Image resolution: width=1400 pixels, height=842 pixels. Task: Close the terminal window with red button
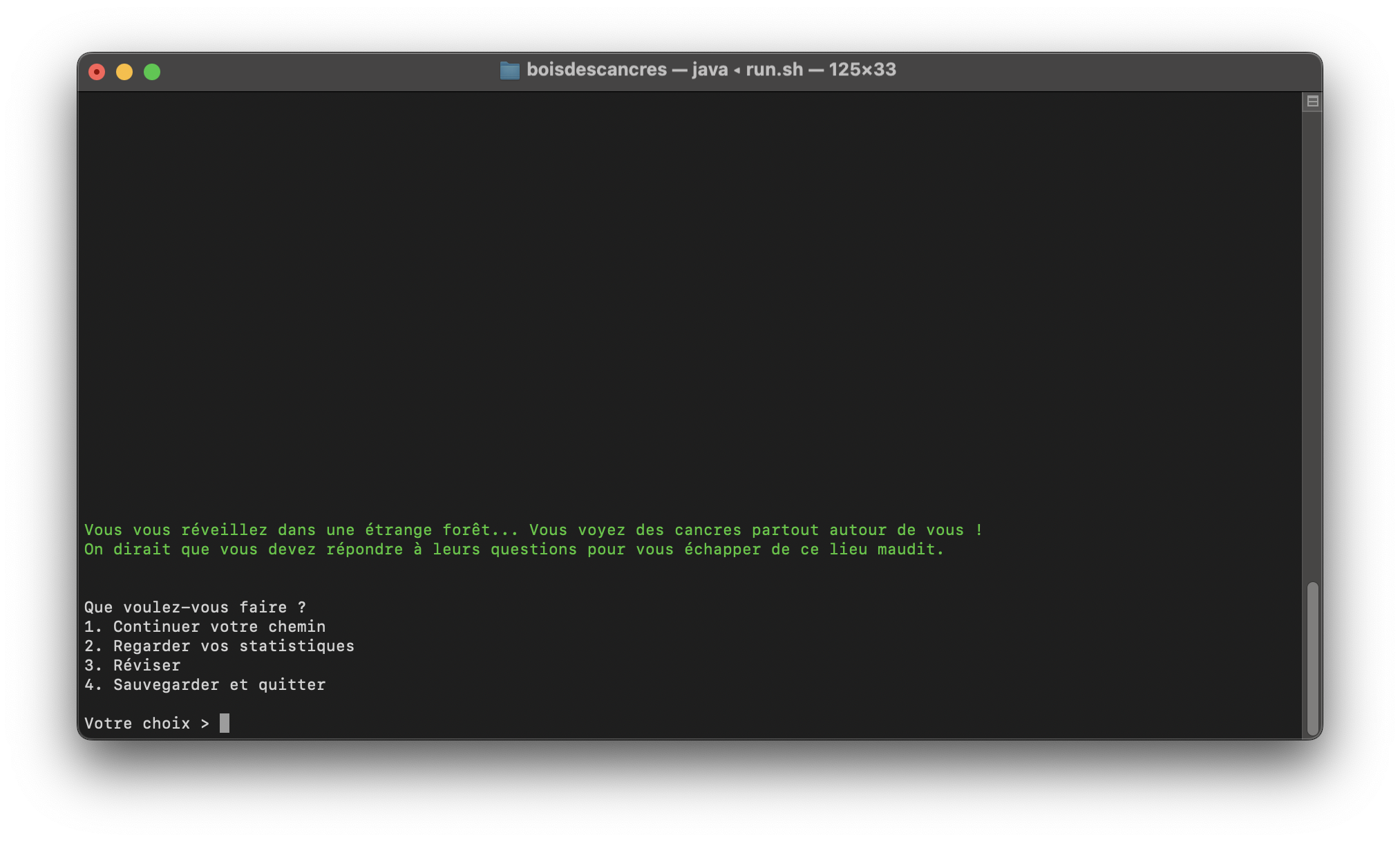[x=97, y=72]
